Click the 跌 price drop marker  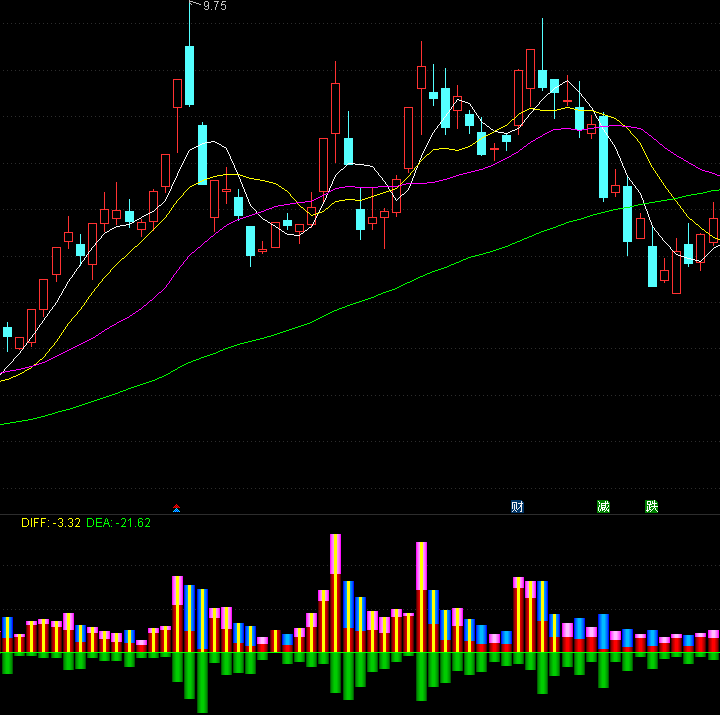point(652,507)
